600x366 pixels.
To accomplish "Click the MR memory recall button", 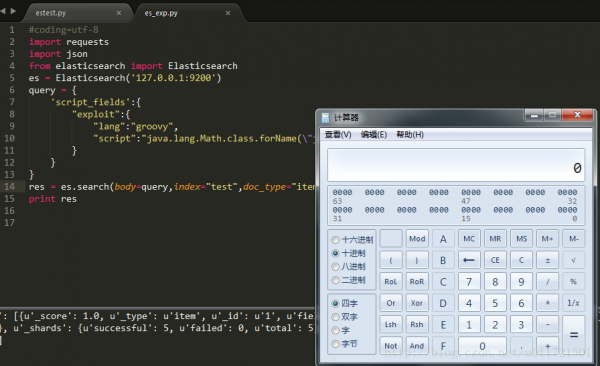I will click(x=495, y=239).
